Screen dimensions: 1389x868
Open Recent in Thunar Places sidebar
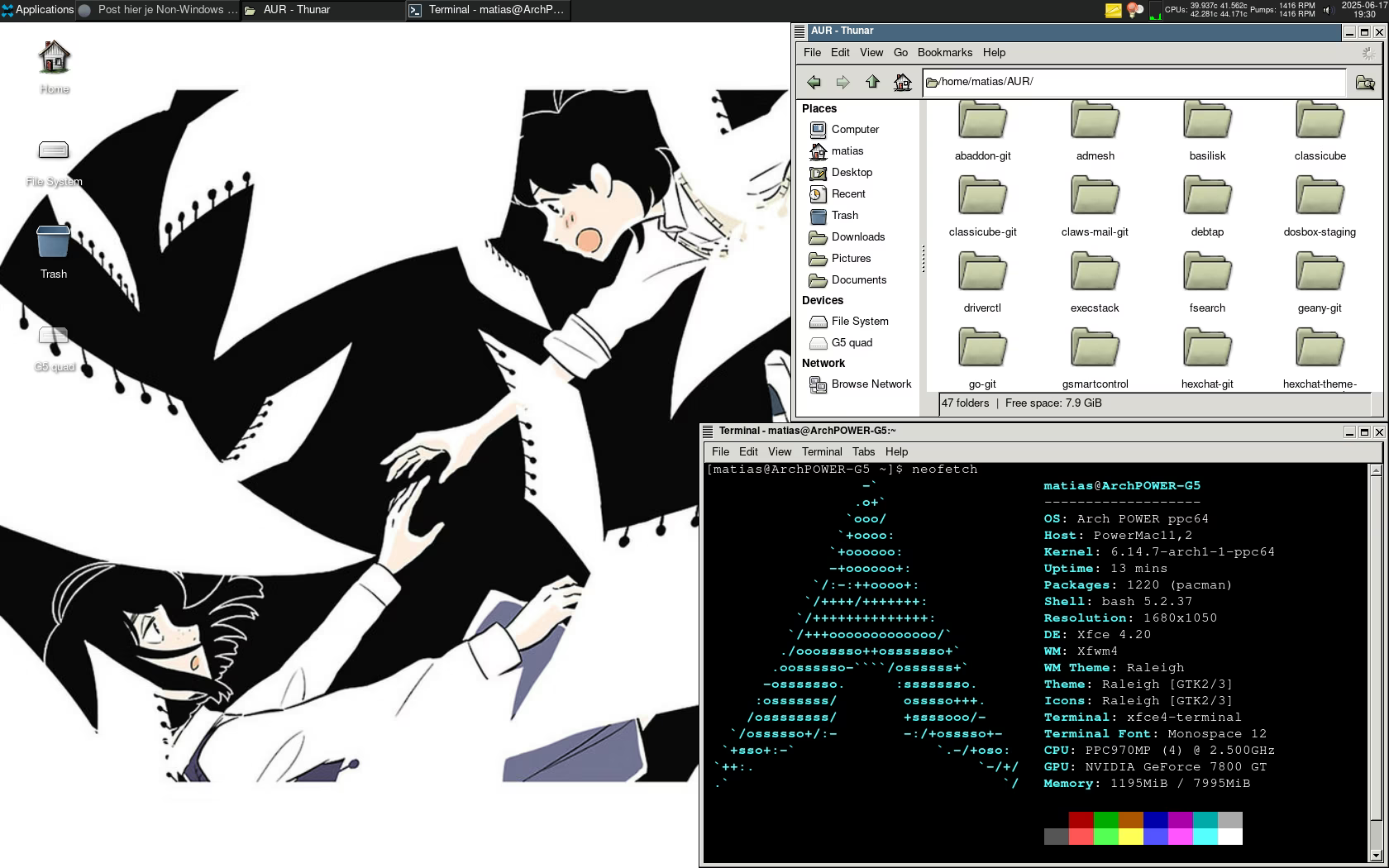coord(848,194)
